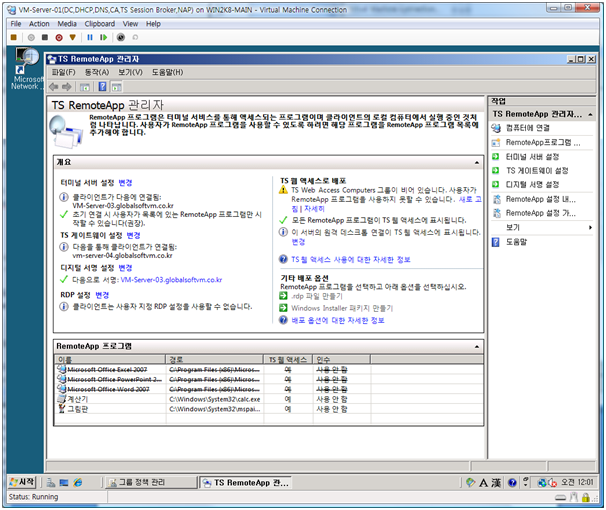606x510 pixels.
Task: Open the VM-Server-03.globalsoftvm.co.kr certificate link
Action: coord(171,280)
